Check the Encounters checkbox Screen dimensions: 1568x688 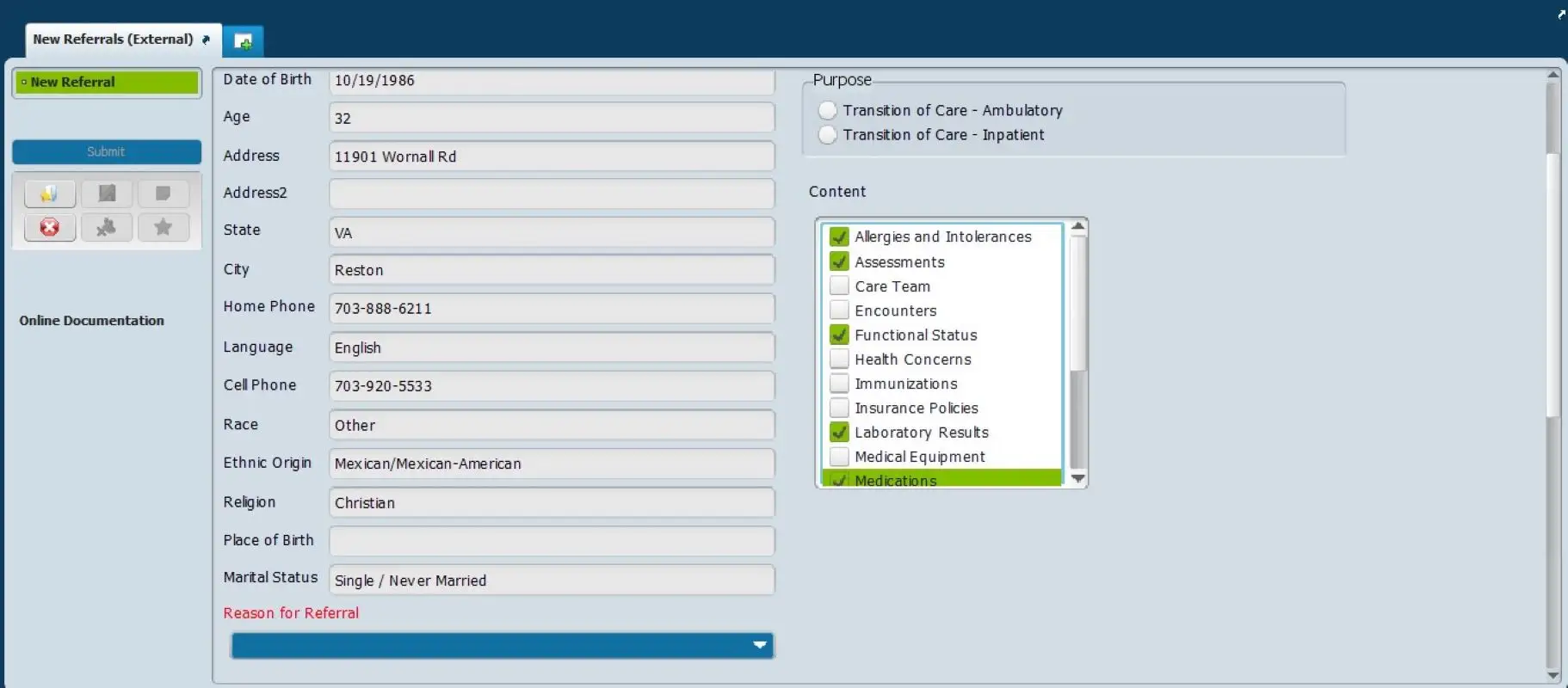(839, 310)
